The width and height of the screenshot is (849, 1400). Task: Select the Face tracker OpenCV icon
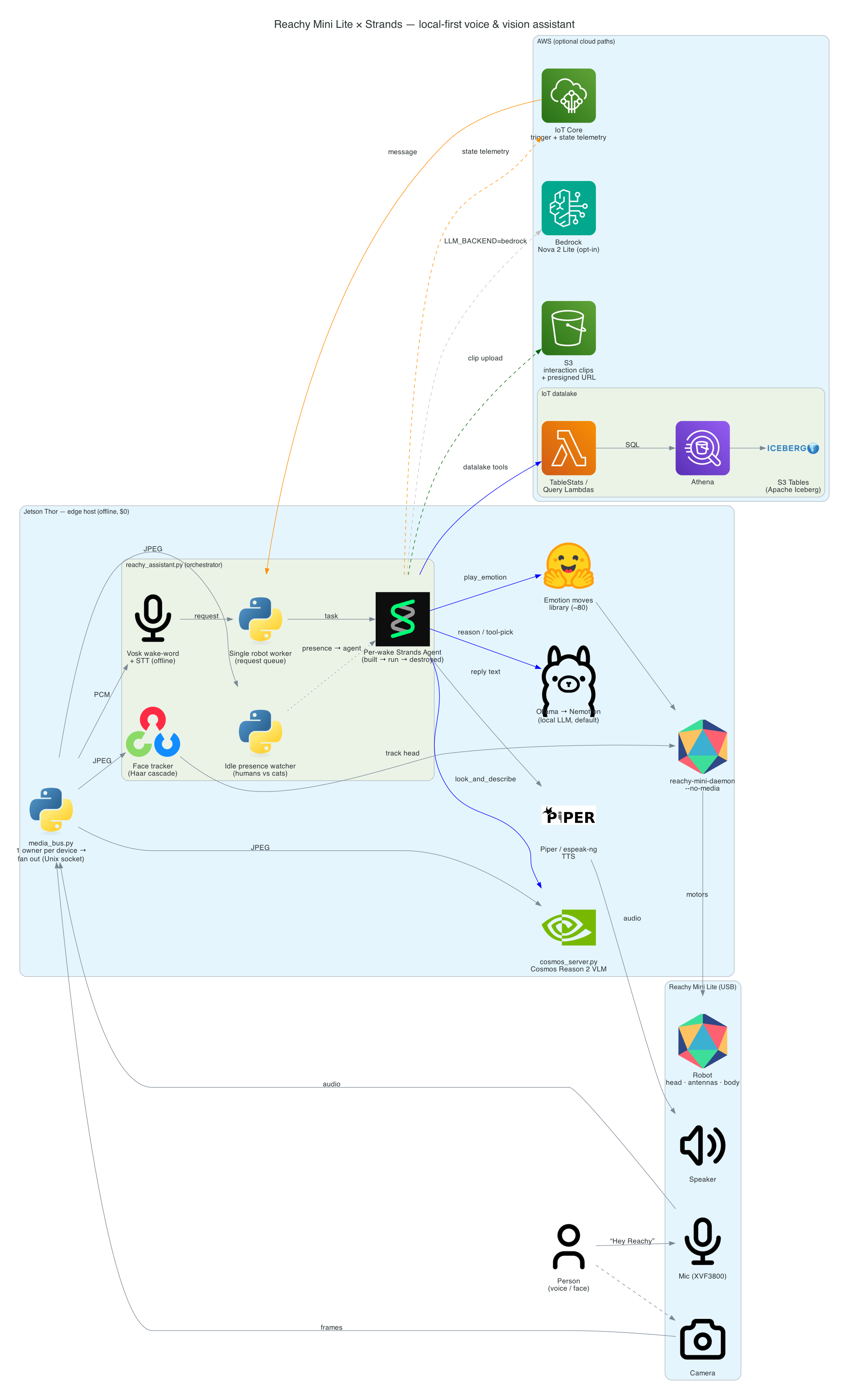[153, 732]
